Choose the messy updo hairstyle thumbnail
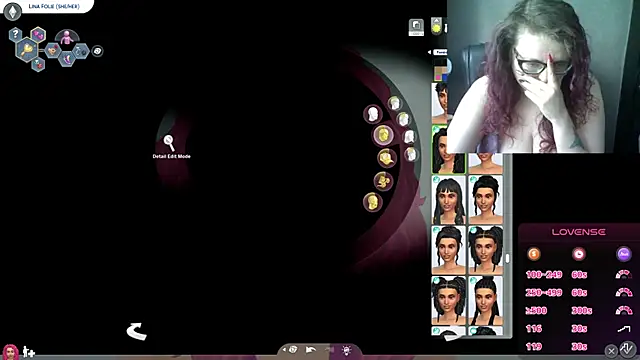The width and height of the screenshot is (640, 360). click(486, 200)
